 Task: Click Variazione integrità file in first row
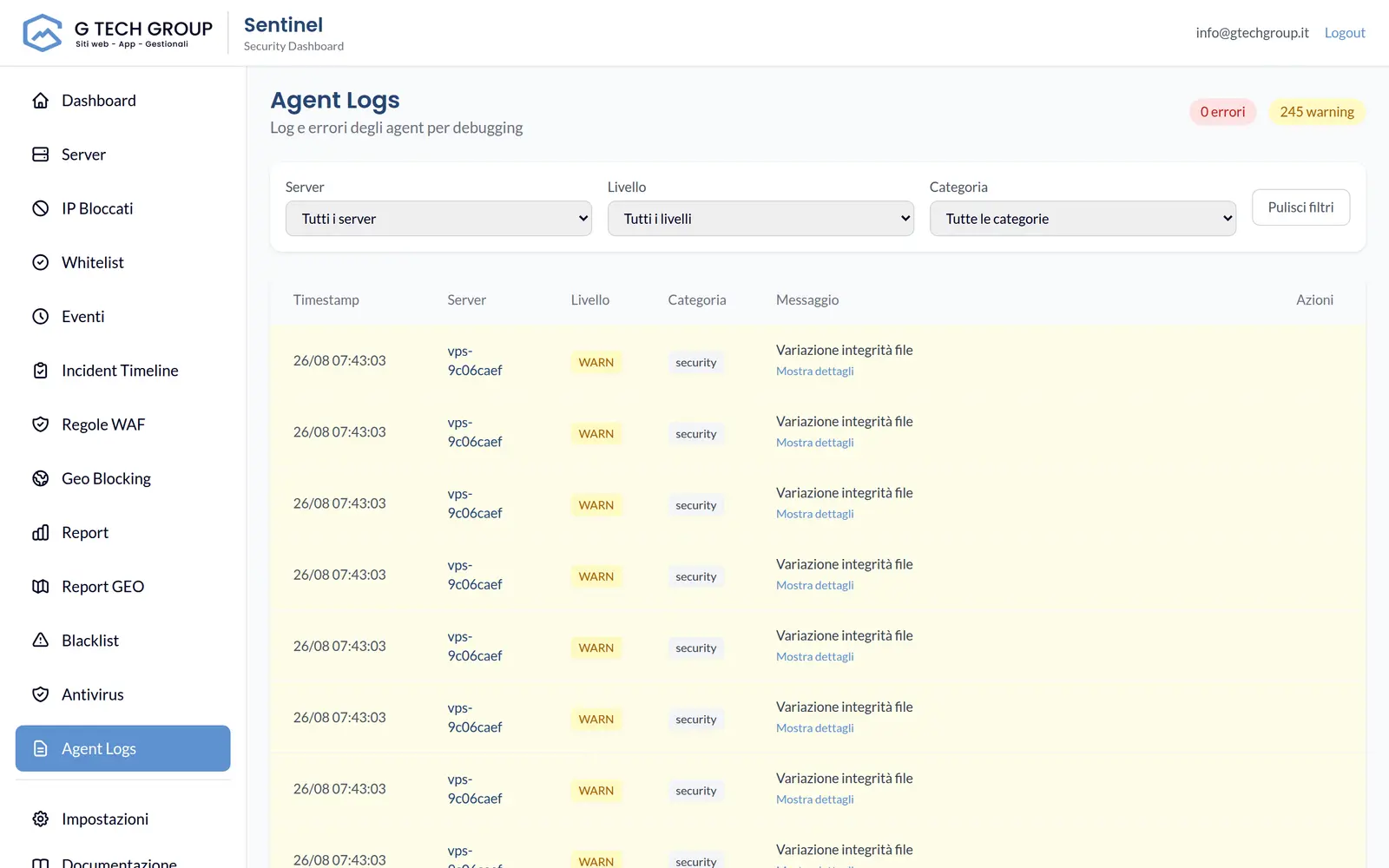[x=845, y=350]
